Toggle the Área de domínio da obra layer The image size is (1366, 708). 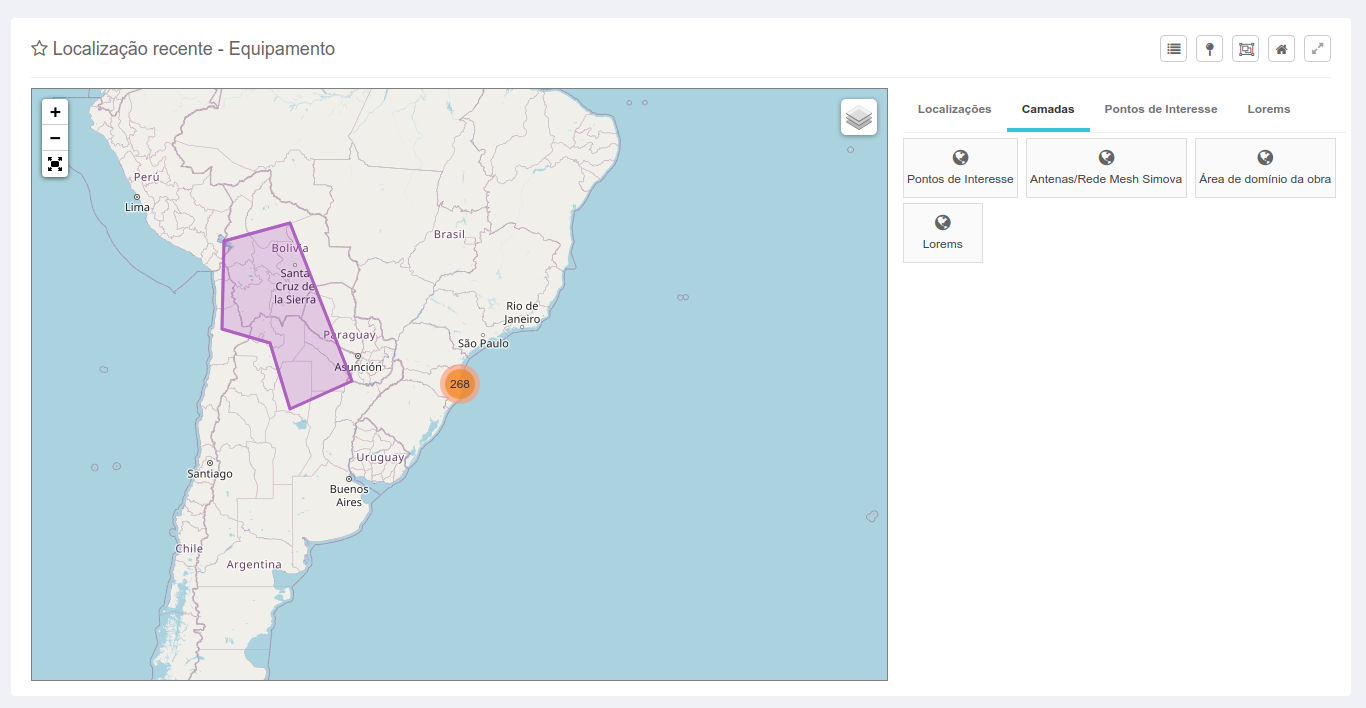click(1265, 167)
